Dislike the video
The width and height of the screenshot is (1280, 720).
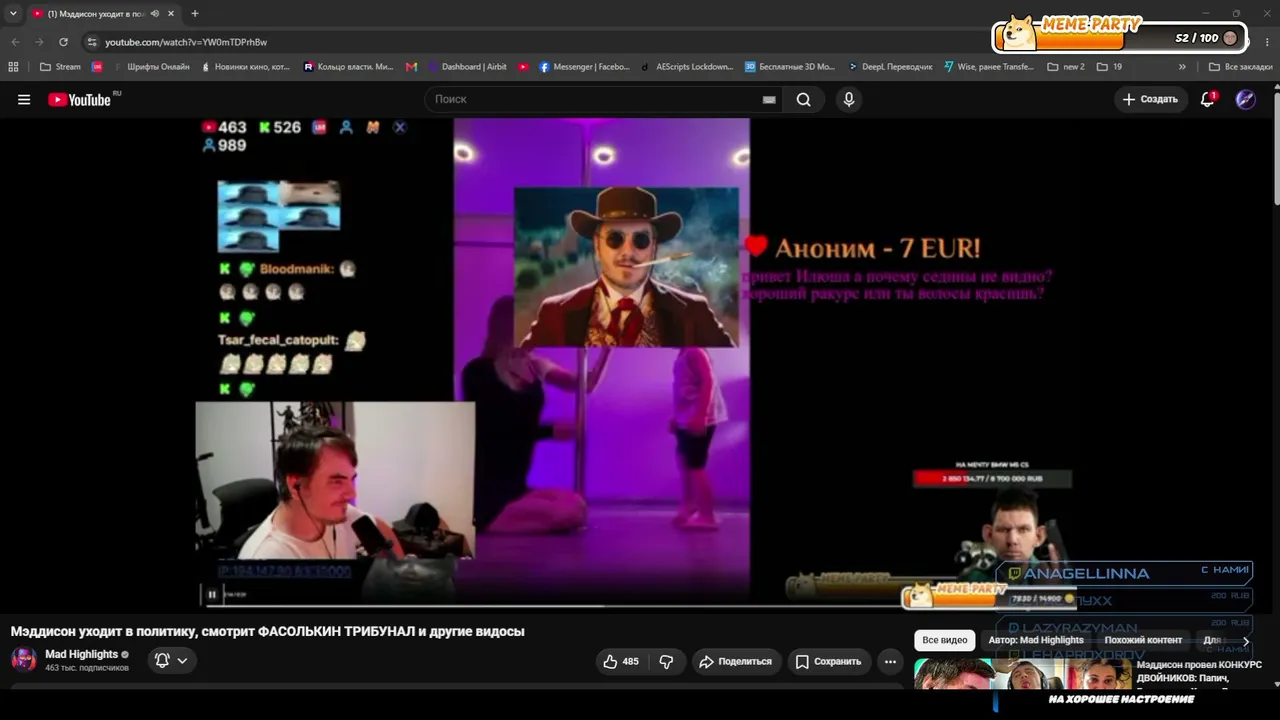coord(666,661)
